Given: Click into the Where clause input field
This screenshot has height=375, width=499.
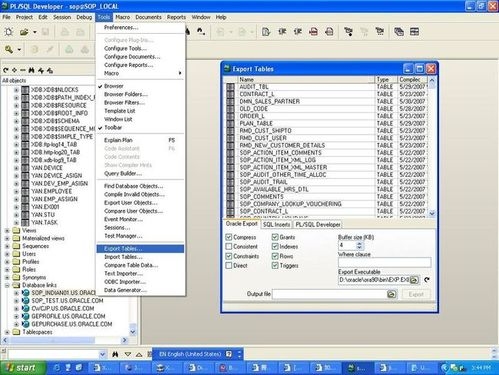Looking at the screenshot, I should 384,262.
